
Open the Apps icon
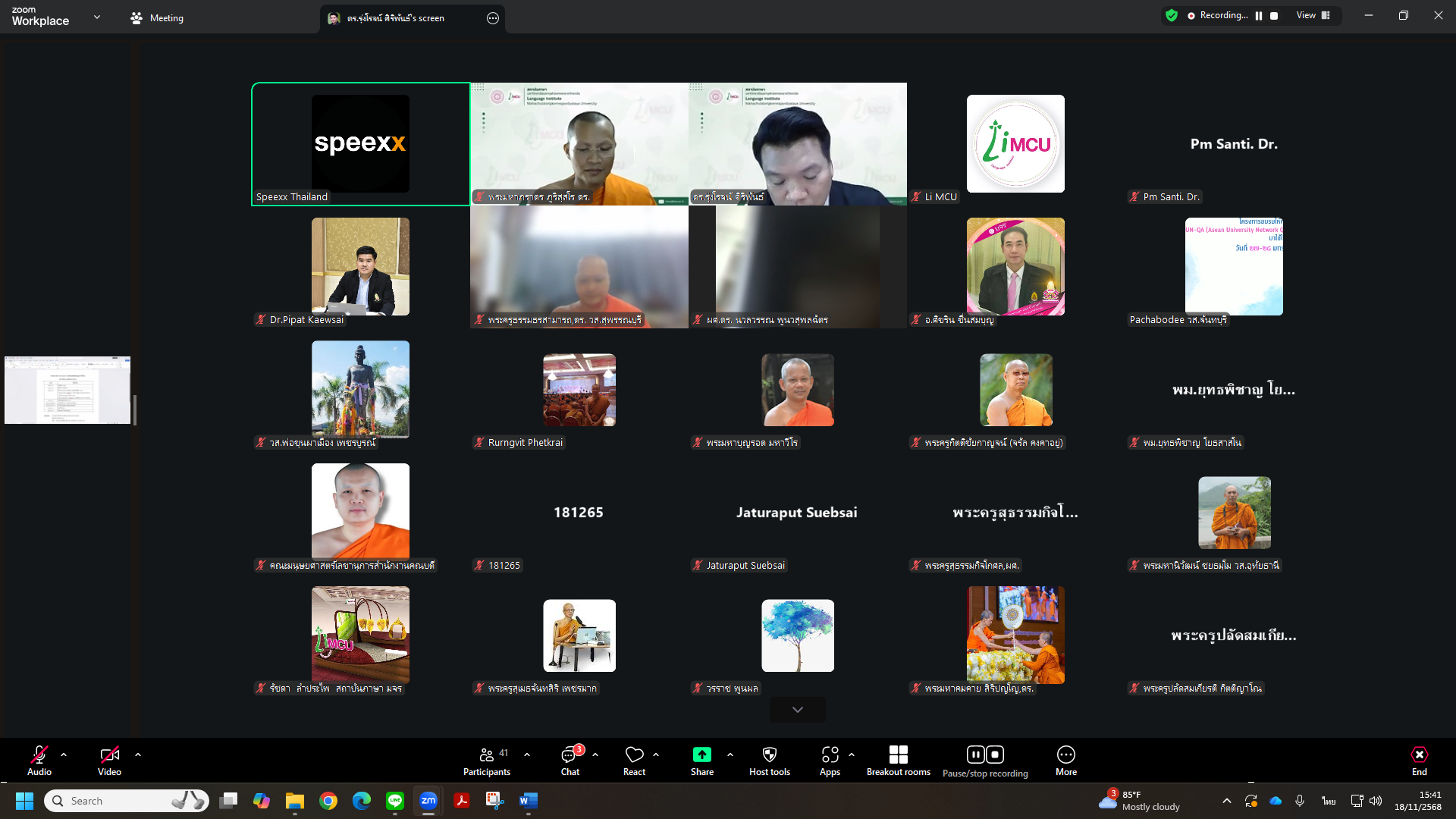830,755
